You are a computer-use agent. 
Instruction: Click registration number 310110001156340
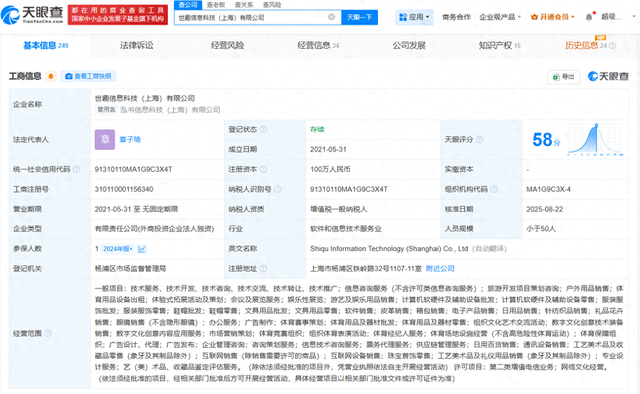pyautogui.click(x=124, y=189)
